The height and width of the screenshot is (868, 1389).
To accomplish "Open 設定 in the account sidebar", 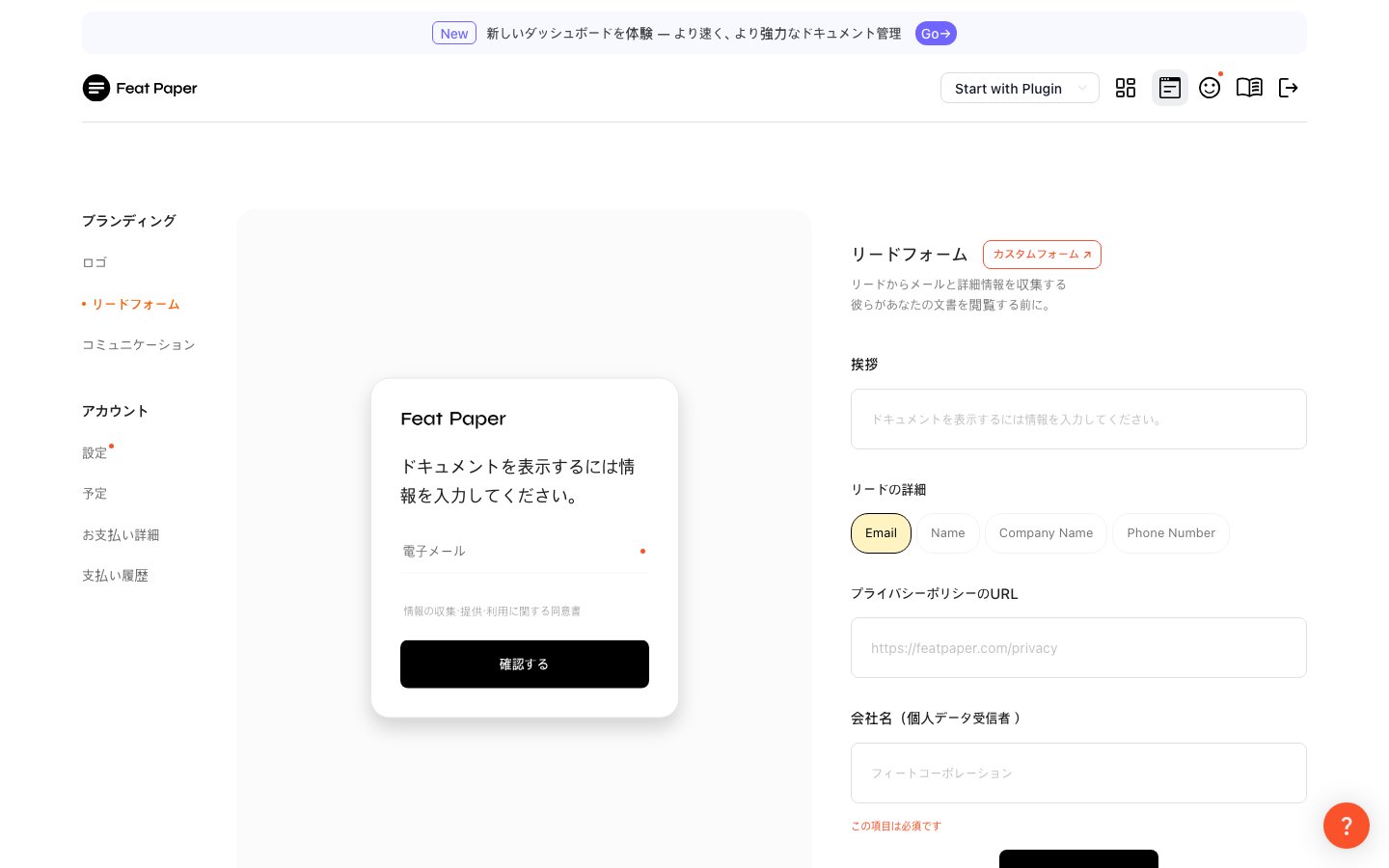I will click(95, 452).
